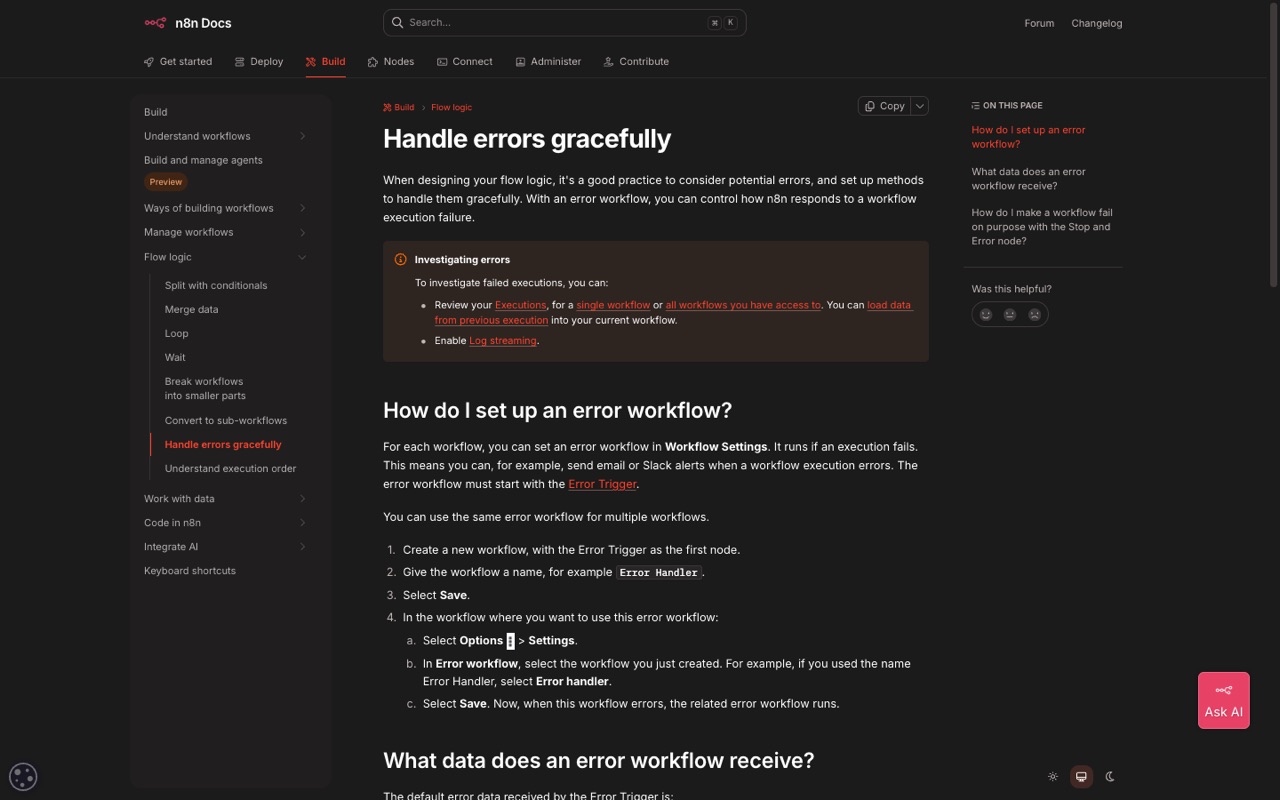This screenshot has width=1280, height=800.
Task: Go to the Connect tab
Action: click(x=465, y=62)
